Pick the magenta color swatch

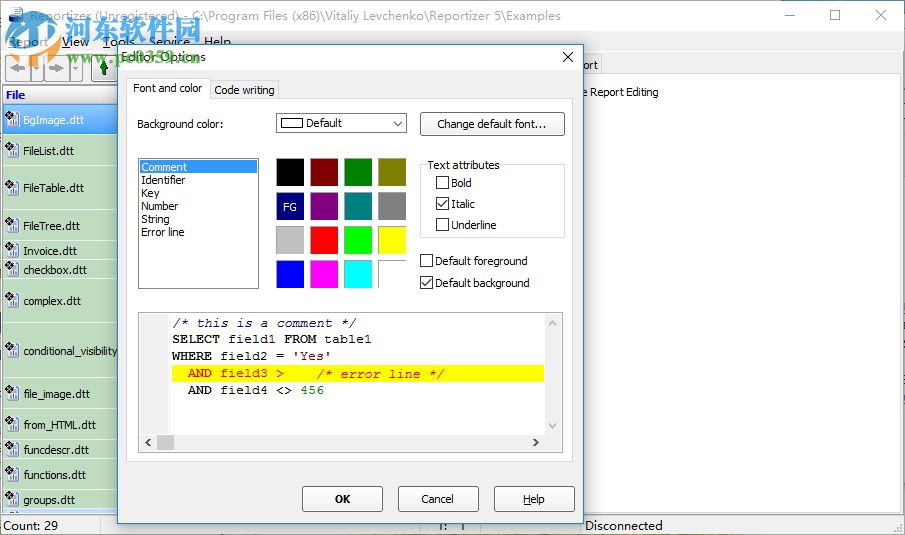(324, 274)
